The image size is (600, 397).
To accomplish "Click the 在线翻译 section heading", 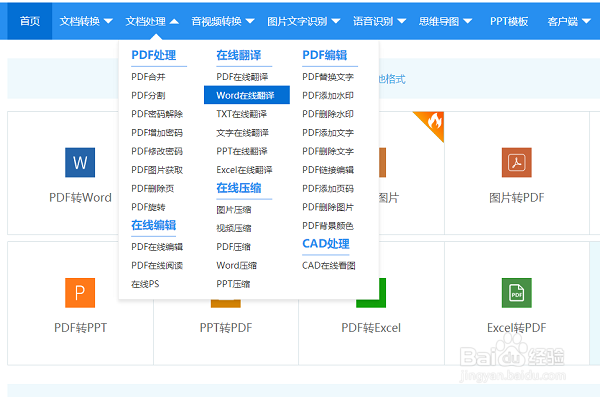I will tap(239, 55).
